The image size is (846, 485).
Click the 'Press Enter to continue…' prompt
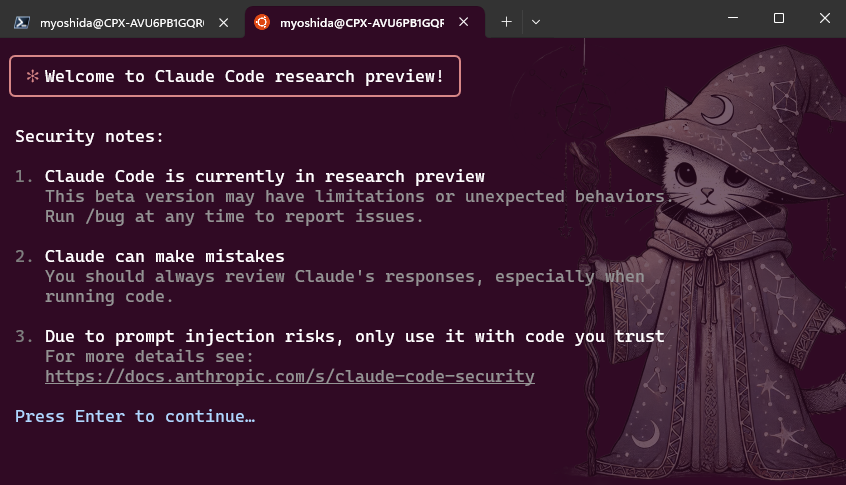click(135, 416)
